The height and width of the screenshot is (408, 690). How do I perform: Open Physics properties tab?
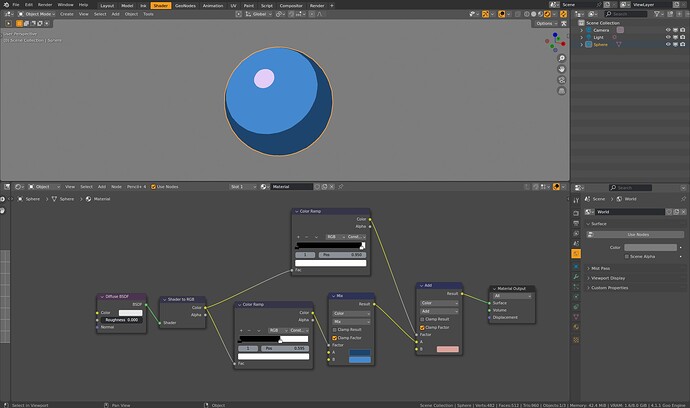[576, 297]
